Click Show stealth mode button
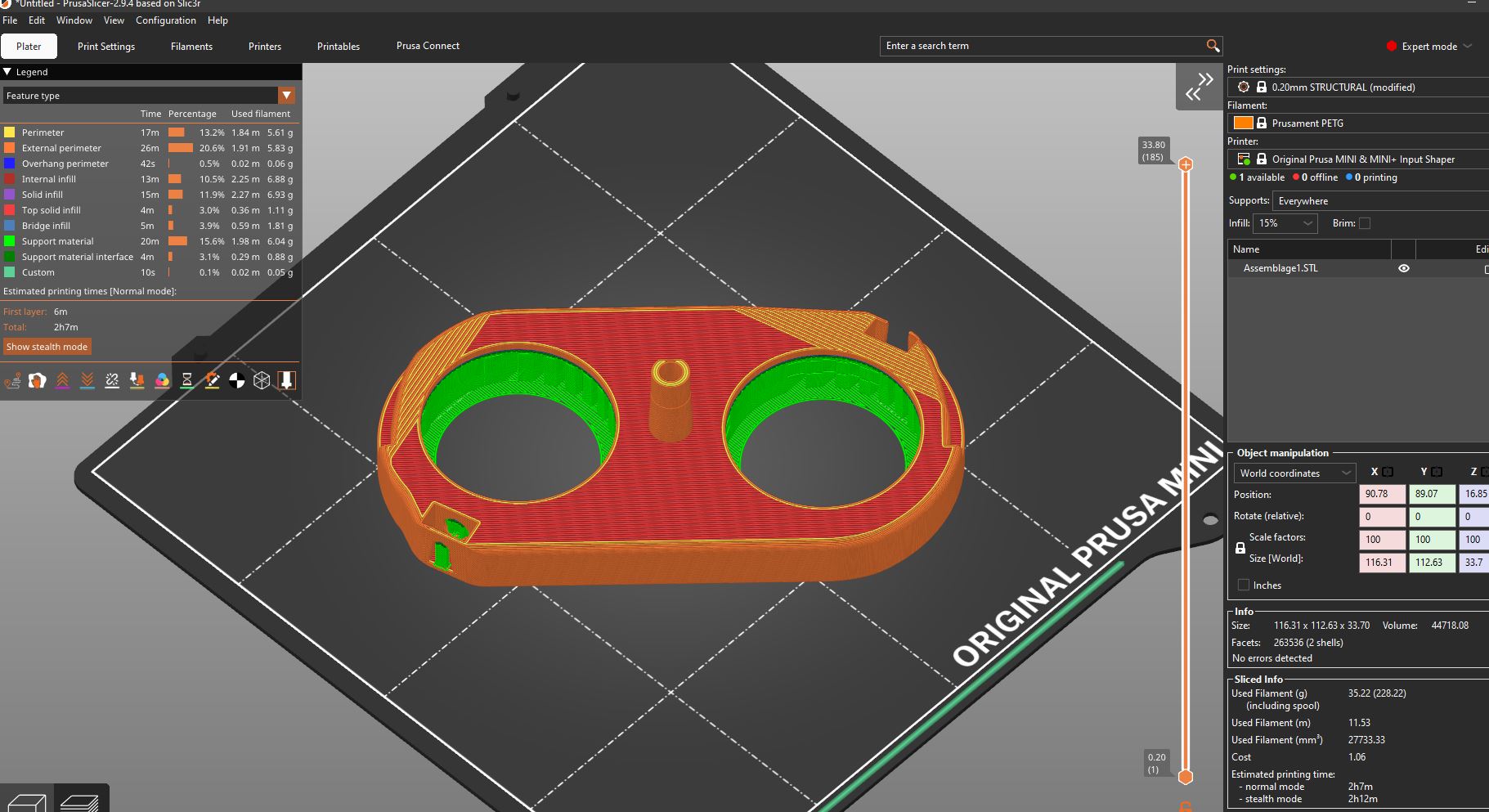1489x812 pixels. click(x=47, y=347)
